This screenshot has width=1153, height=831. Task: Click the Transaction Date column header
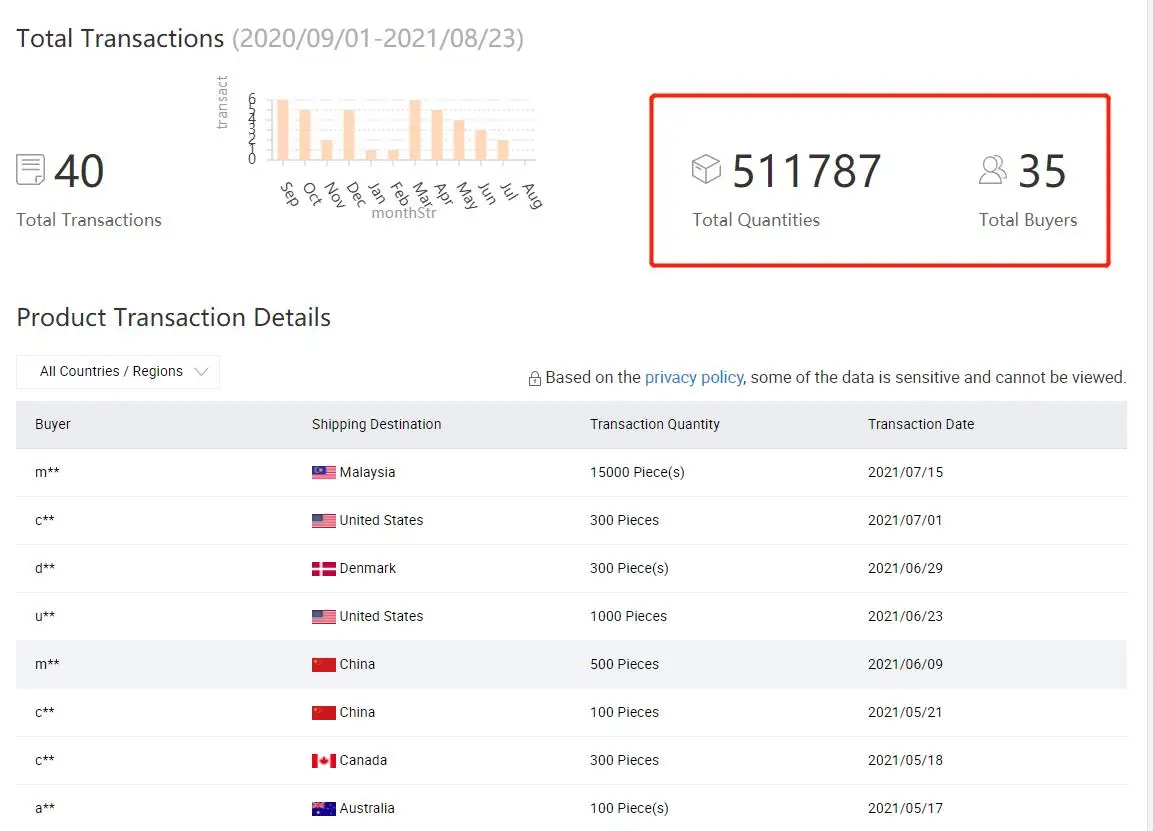[920, 424]
